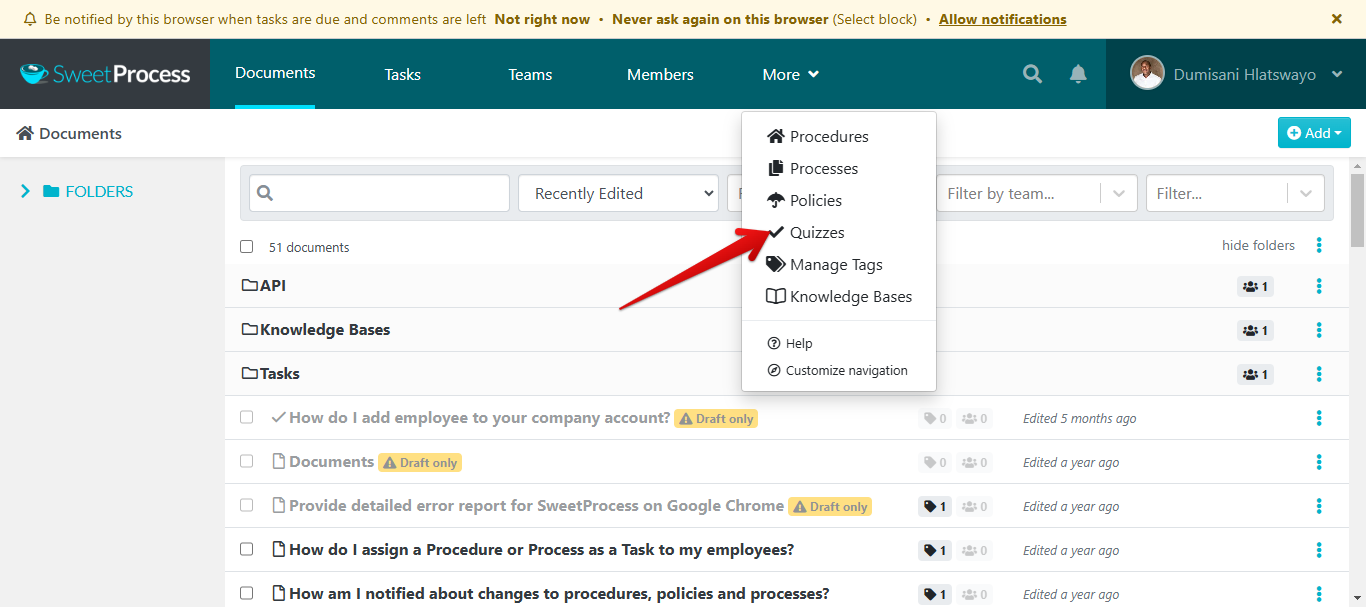Switch to the Tasks tab
Image resolution: width=1366 pixels, height=607 pixels.
[403, 74]
